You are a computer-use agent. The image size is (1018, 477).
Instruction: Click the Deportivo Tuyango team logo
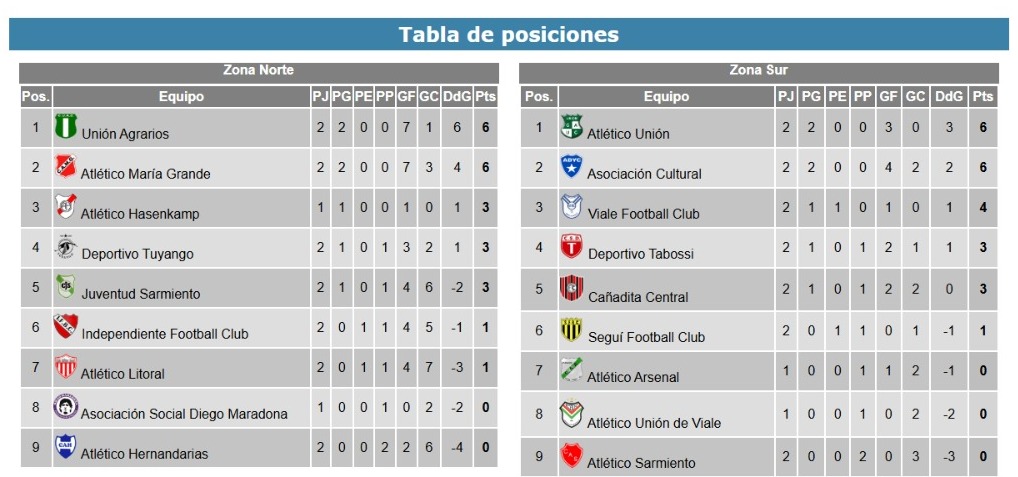[66, 247]
